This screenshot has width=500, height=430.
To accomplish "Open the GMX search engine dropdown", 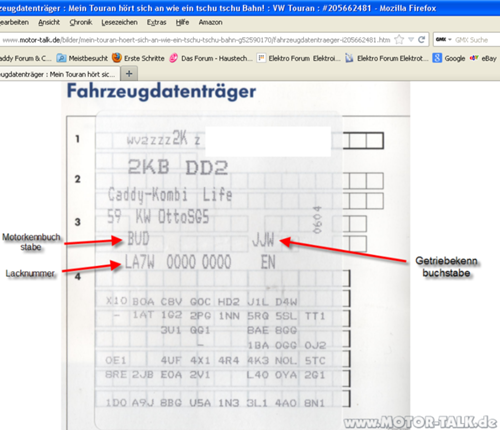I will coord(443,40).
